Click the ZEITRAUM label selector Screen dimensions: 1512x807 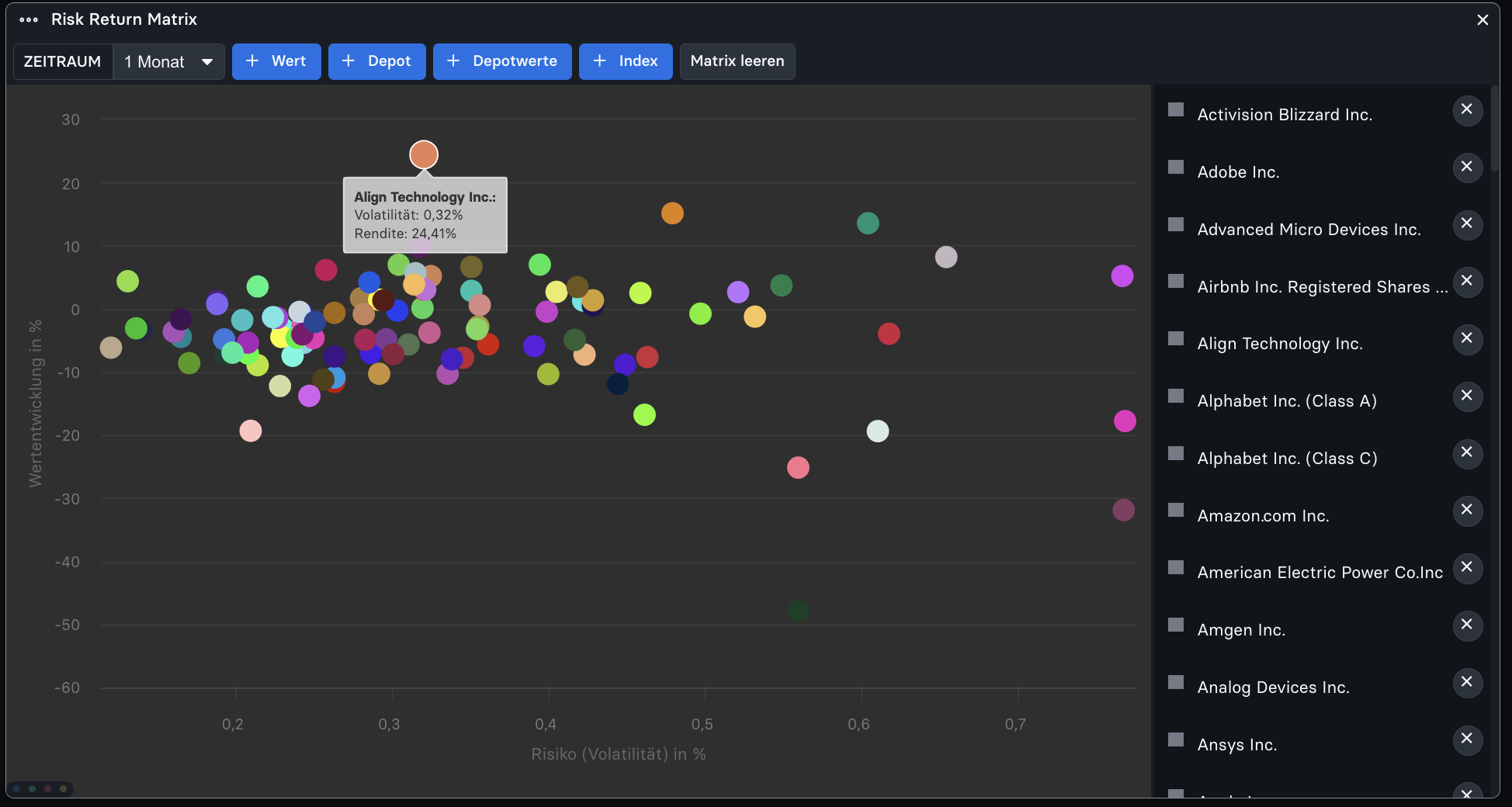[63, 61]
